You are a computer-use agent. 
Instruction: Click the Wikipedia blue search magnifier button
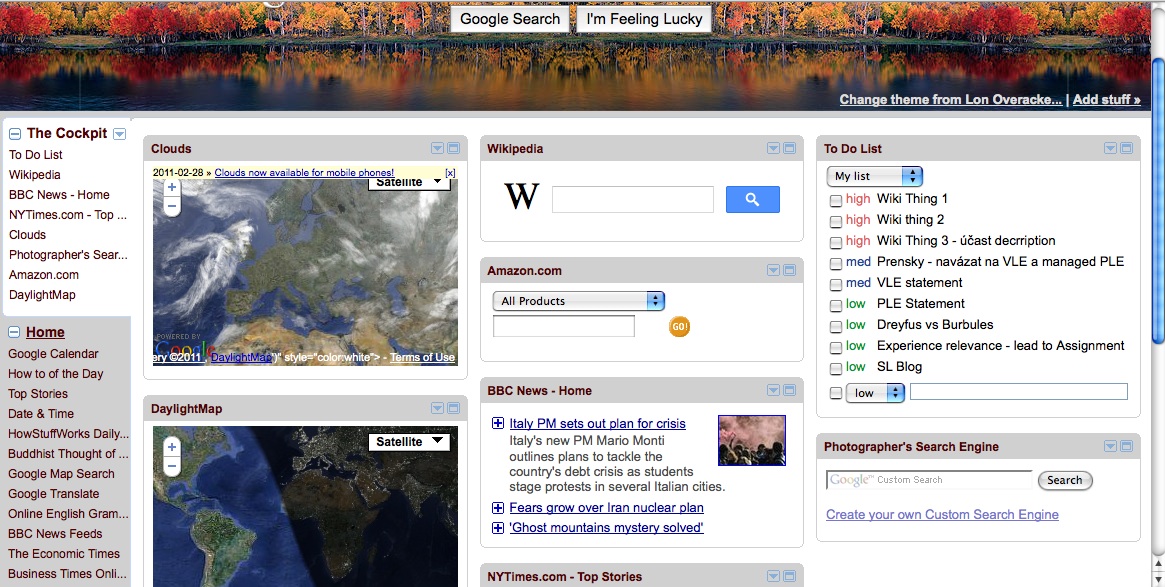752,200
